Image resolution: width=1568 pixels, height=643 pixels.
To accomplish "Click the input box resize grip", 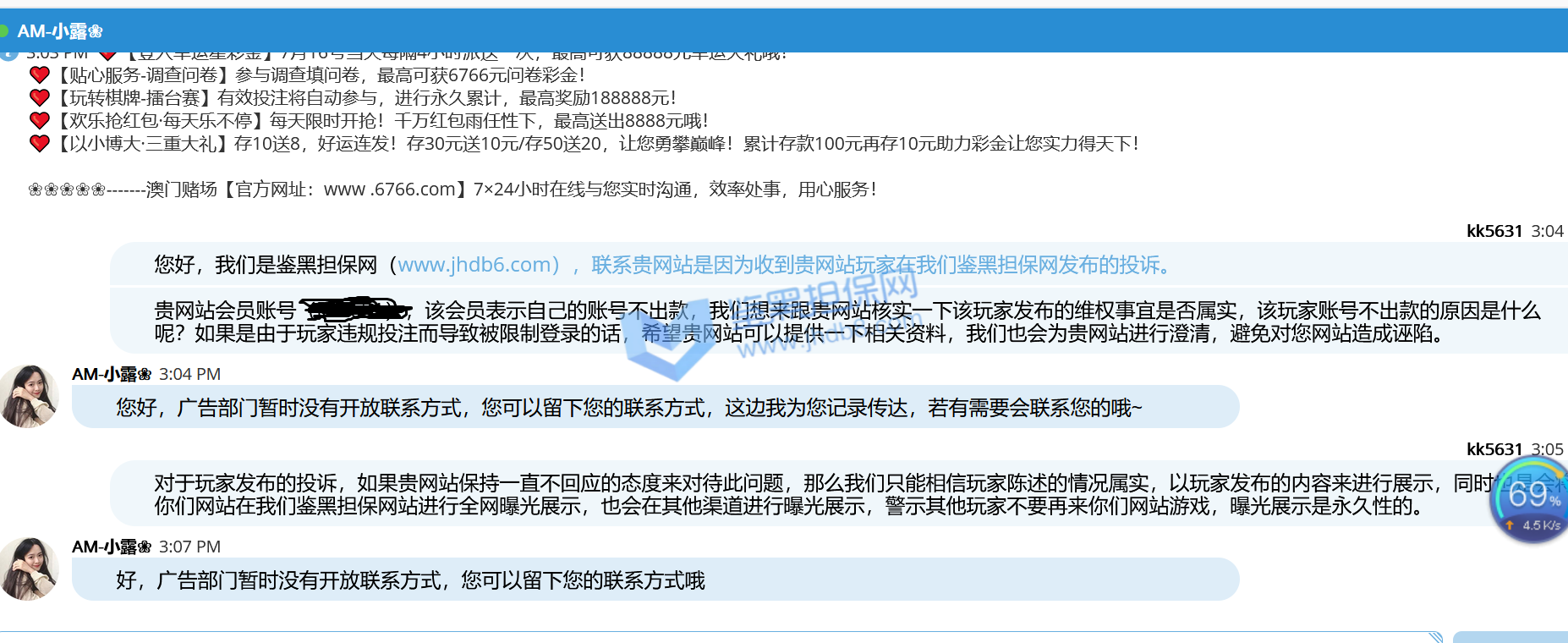I will 1435,637.
